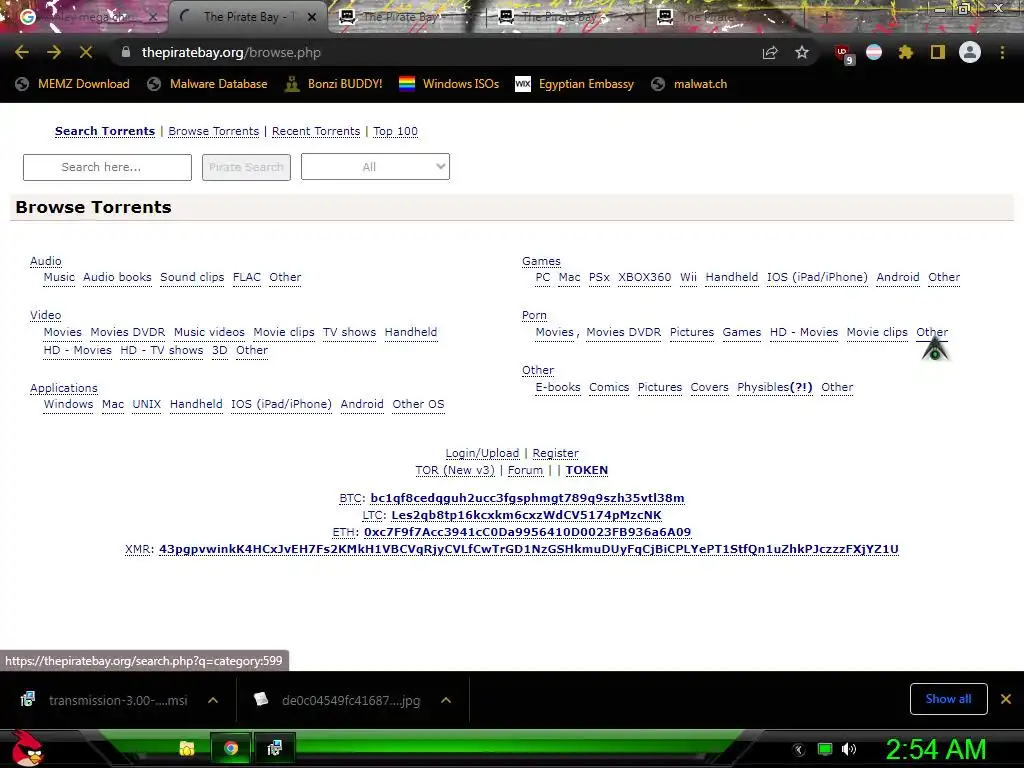Browse the UNIX applications category
1024x768 pixels.
[147, 404]
